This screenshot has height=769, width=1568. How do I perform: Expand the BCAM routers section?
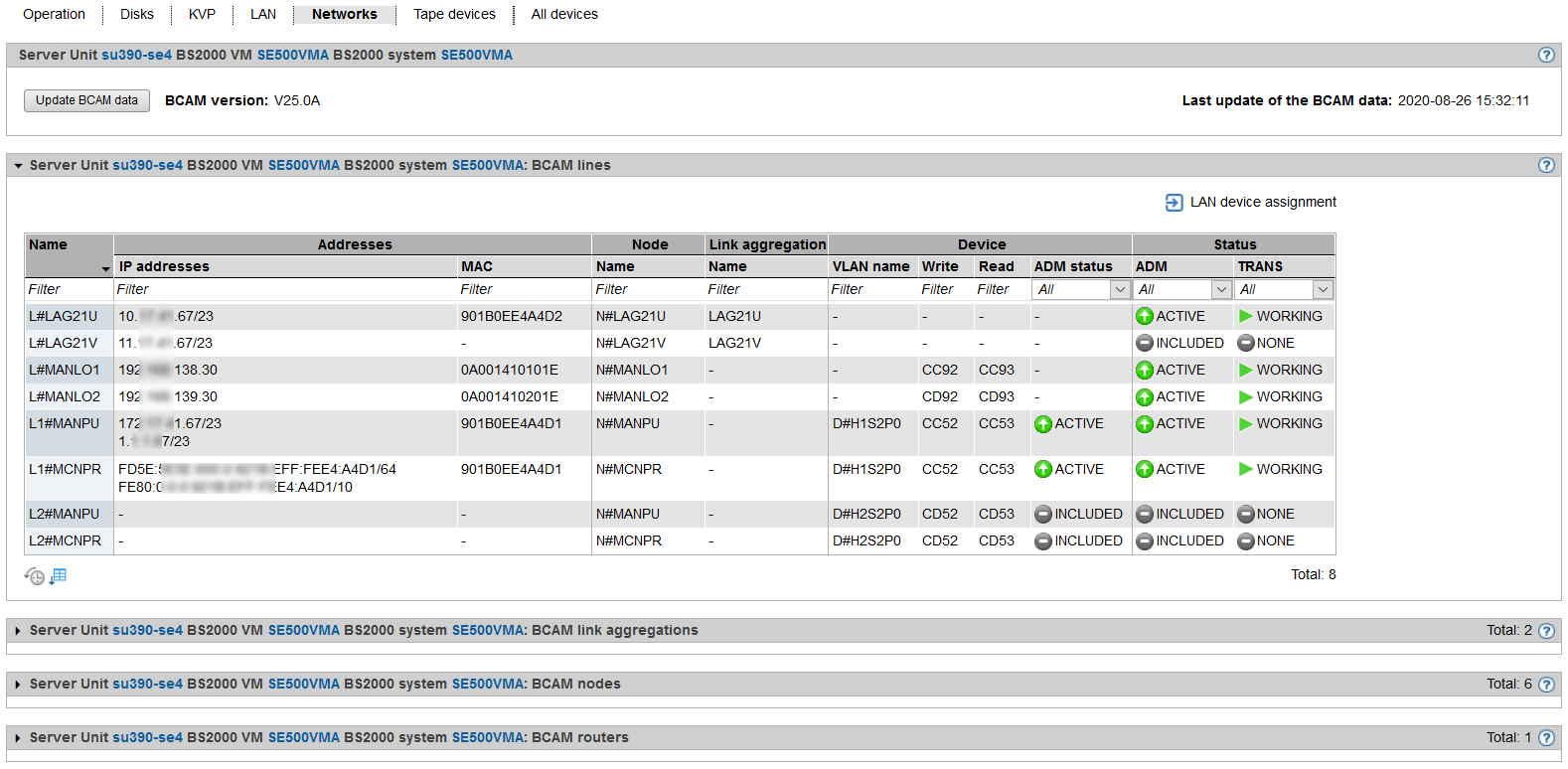[18, 738]
